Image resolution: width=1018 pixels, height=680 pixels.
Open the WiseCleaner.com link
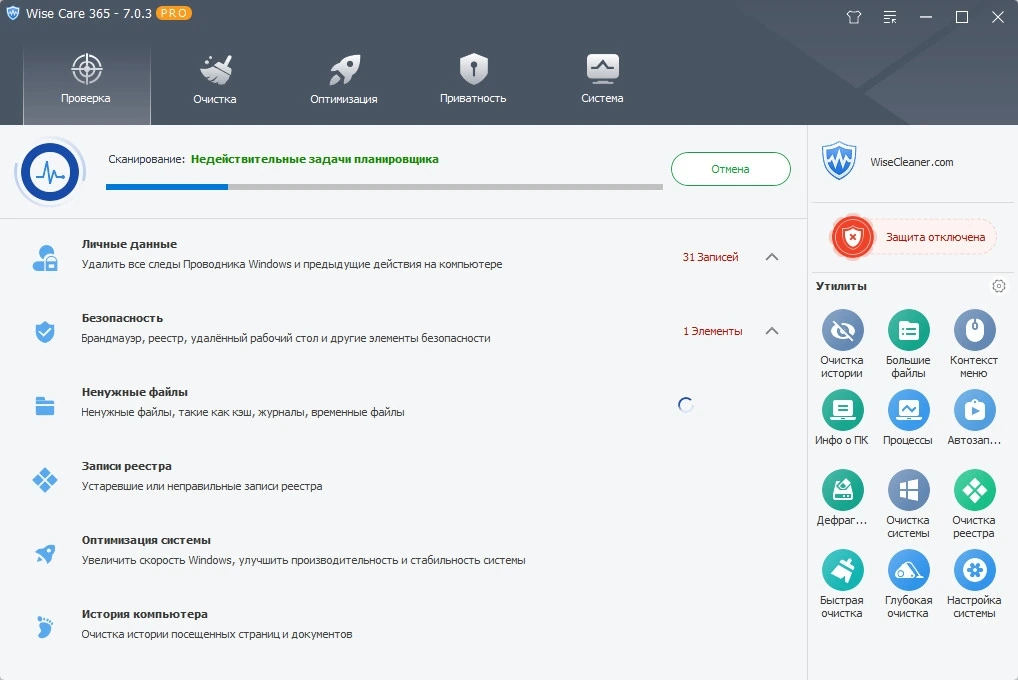click(x=912, y=162)
